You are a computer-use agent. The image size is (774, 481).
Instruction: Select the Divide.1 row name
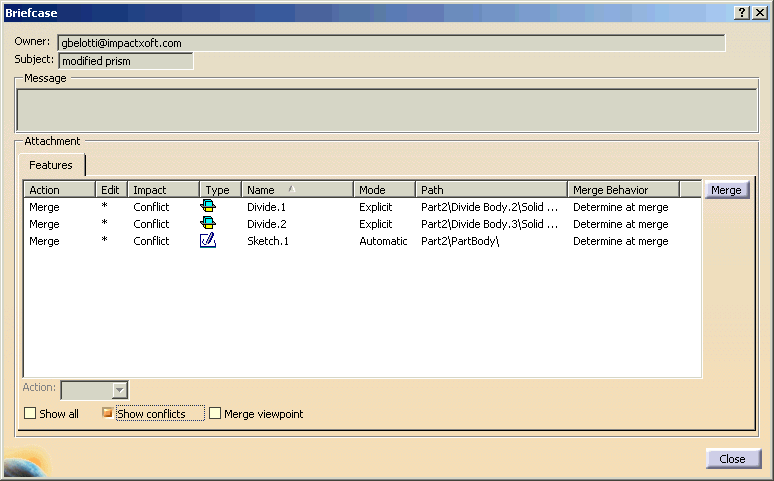coord(267,207)
